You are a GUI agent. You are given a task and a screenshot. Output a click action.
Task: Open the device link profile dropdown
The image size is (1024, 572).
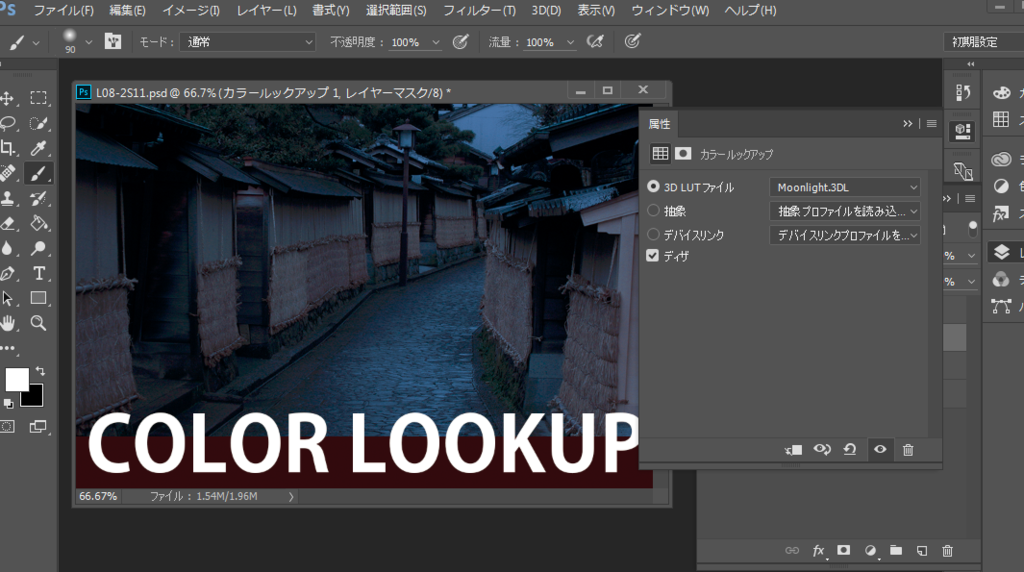click(x=845, y=235)
